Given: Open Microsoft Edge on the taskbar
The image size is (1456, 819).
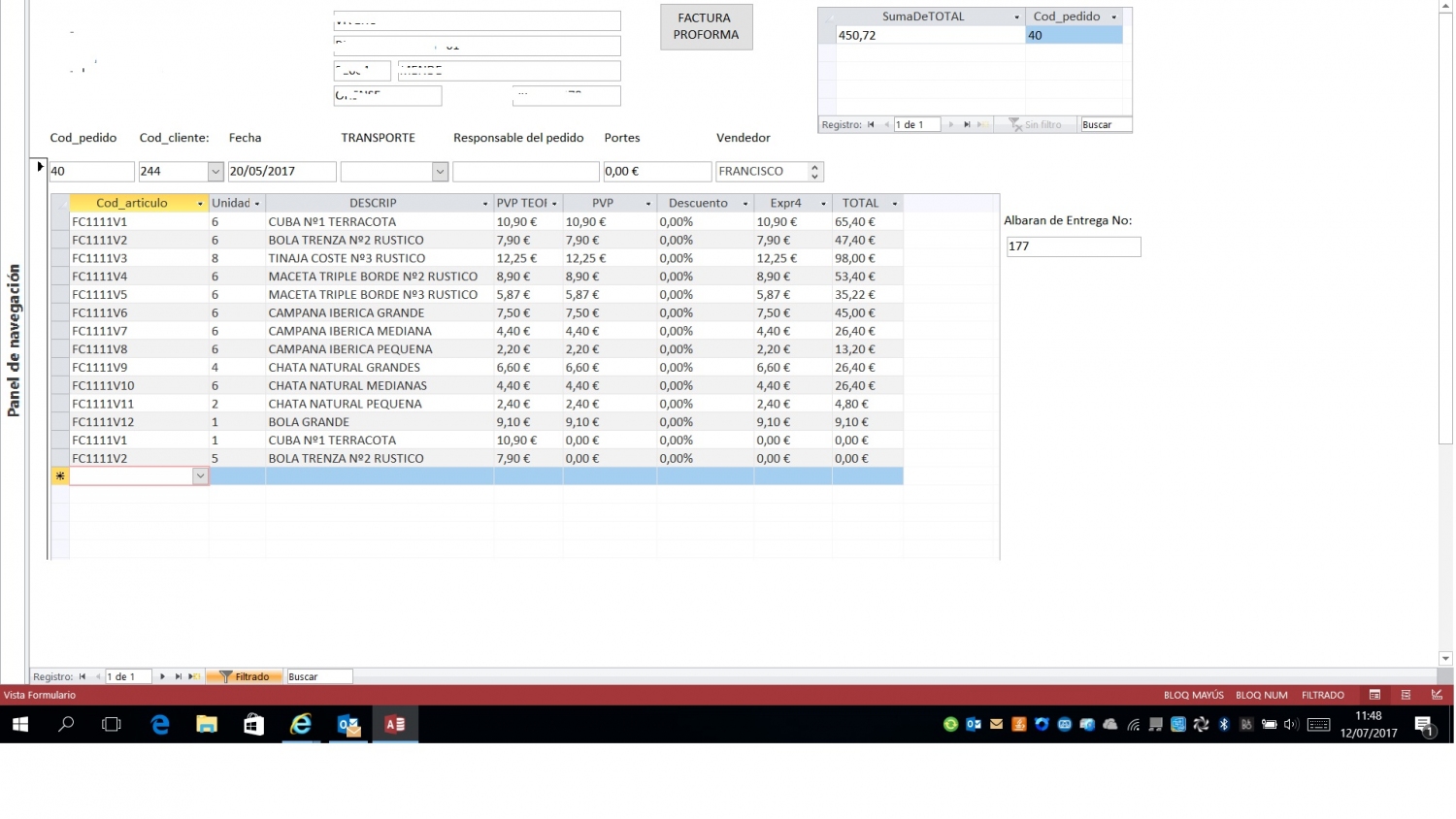Looking at the screenshot, I should pyautogui.click(x=160, y=724).
